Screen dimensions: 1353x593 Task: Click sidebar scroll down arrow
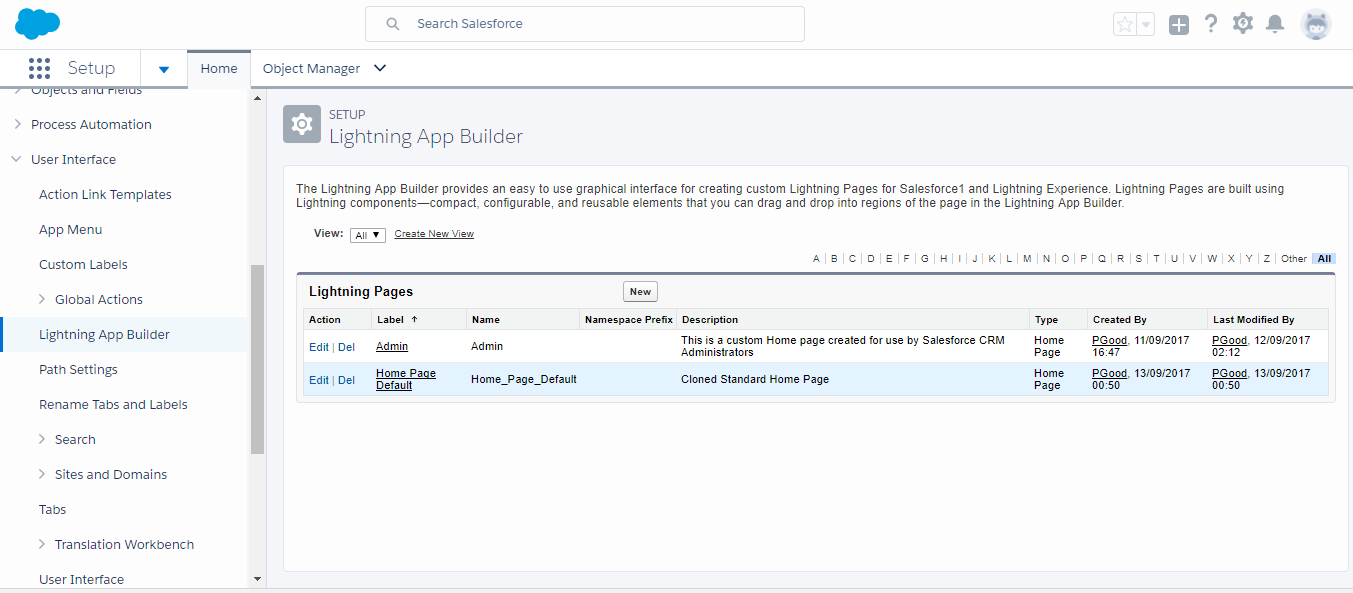coord(257,578)
